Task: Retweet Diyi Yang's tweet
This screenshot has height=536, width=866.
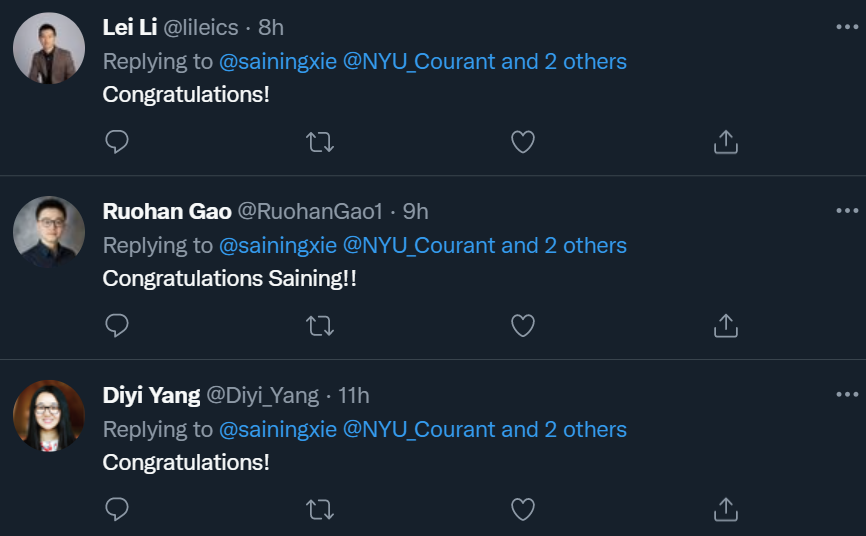Action: click(320, 510)
